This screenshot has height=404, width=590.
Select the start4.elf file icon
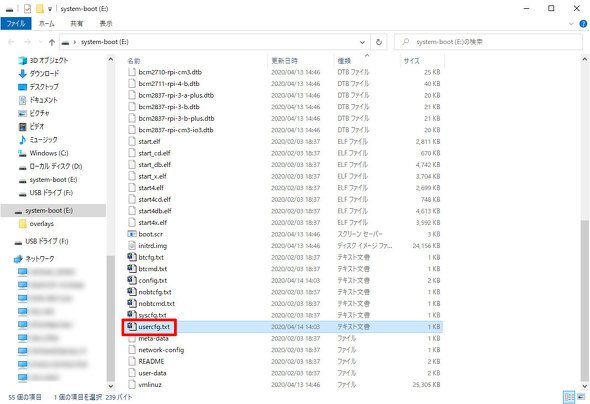(132, 188)
